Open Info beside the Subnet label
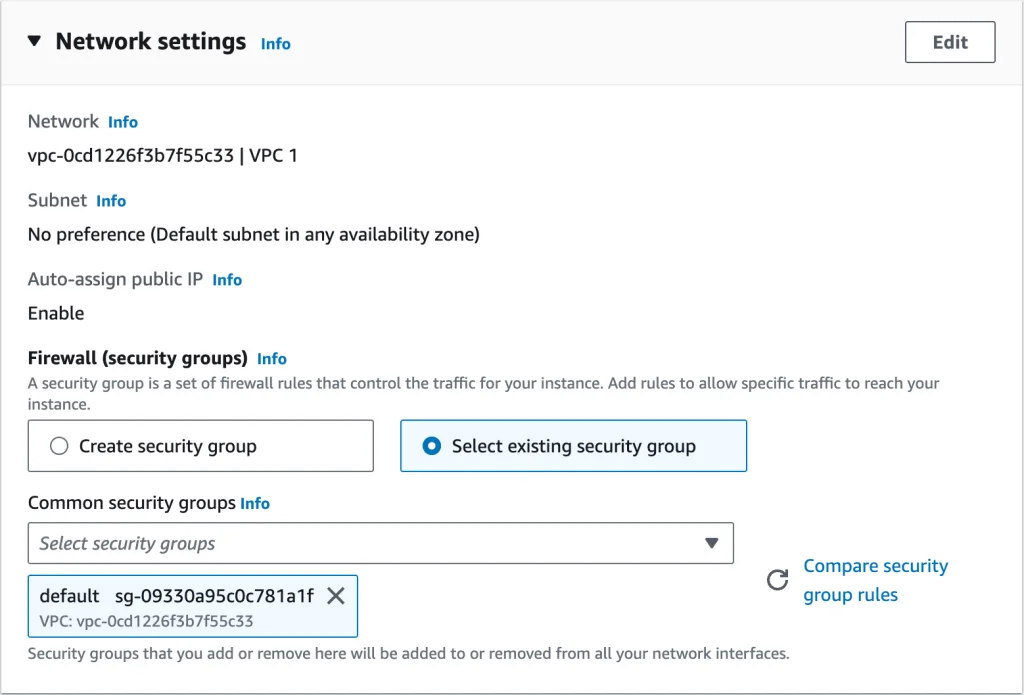 [110, 201]
